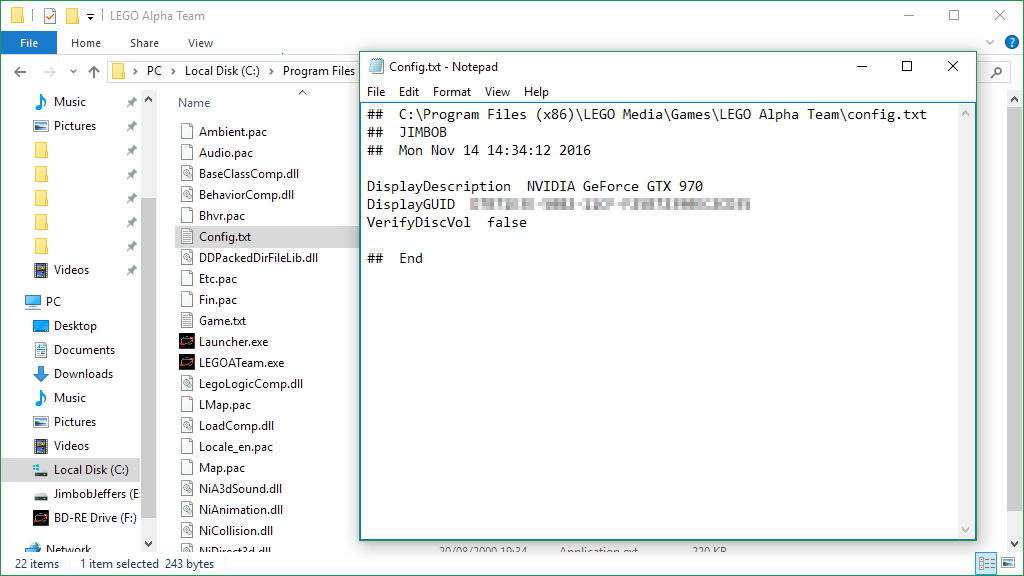Select Map.pac in file list

pos(221,468)
